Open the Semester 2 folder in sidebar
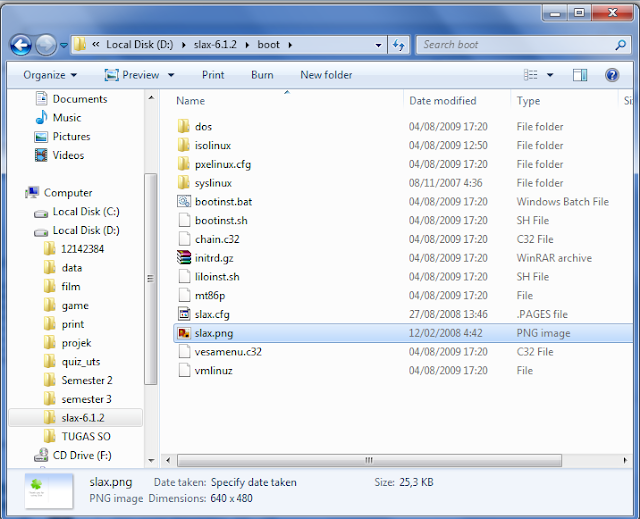640x519 pixels. coord(78,380)
